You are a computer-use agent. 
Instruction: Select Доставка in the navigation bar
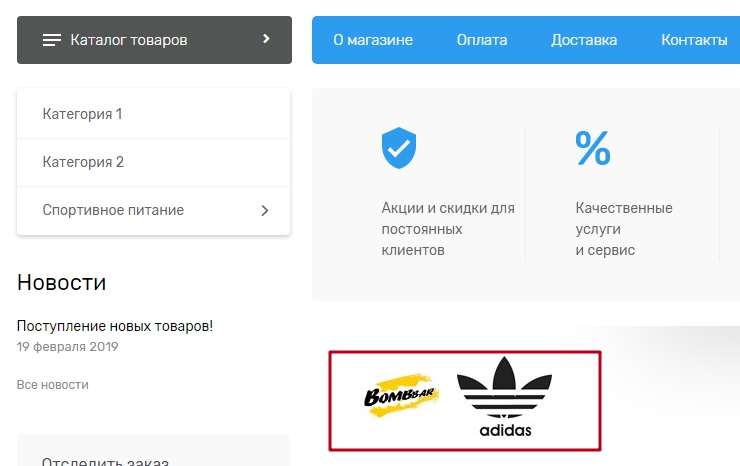click(x=584, y=40)
